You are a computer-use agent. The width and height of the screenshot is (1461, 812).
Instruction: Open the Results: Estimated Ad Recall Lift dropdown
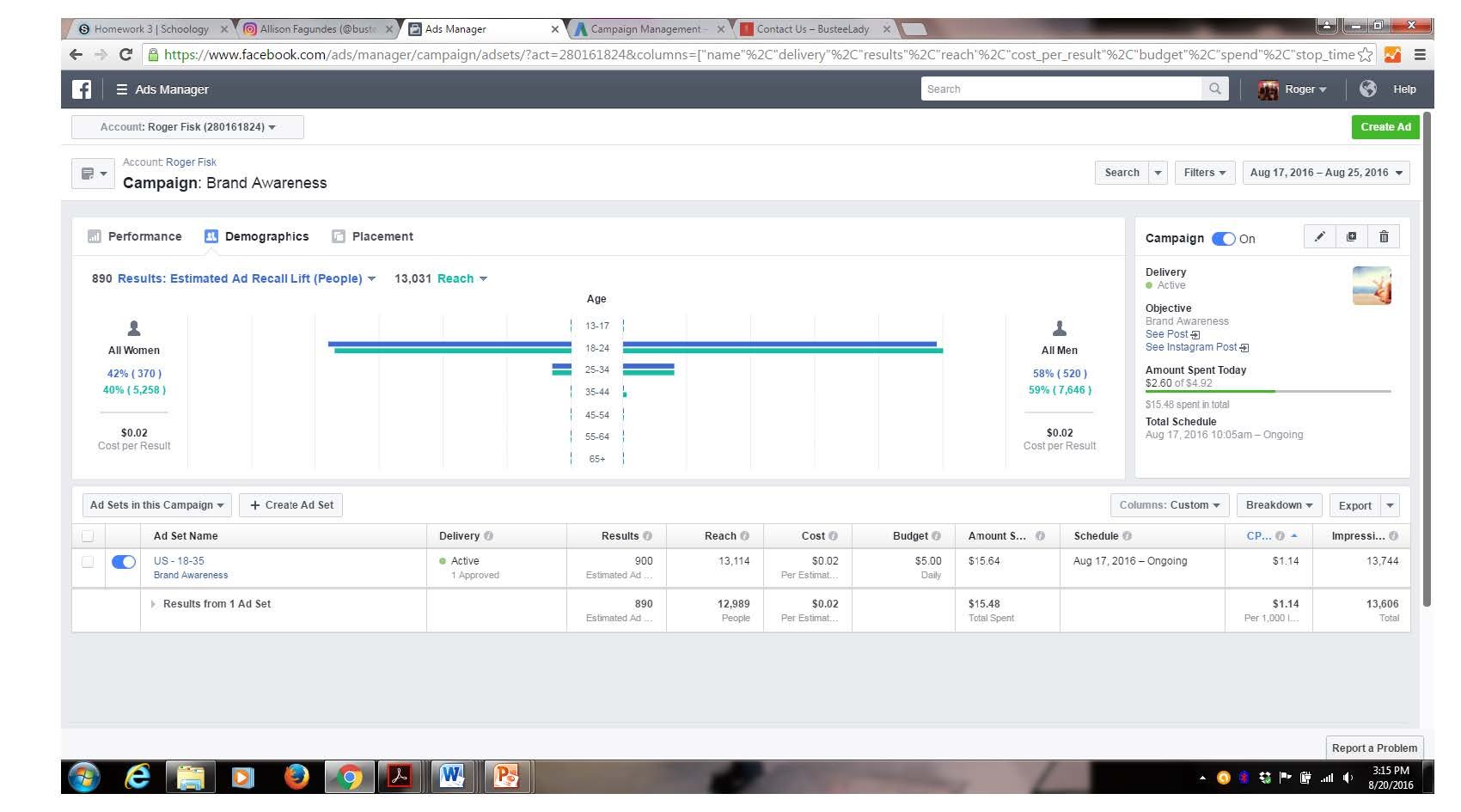[x=247, y=278]
